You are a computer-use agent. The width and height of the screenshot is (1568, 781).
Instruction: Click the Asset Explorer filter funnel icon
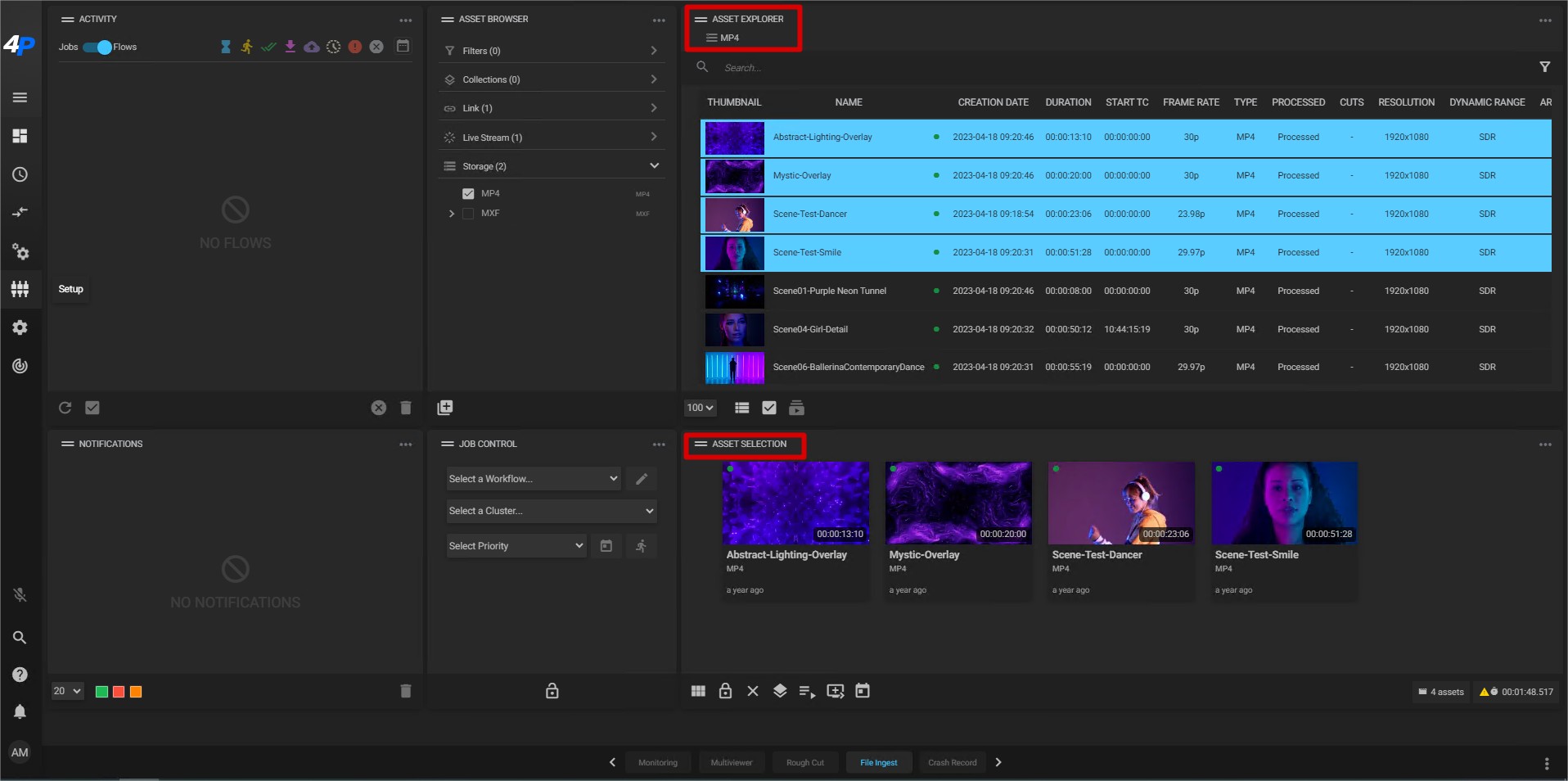click(x=1545, y=67)
